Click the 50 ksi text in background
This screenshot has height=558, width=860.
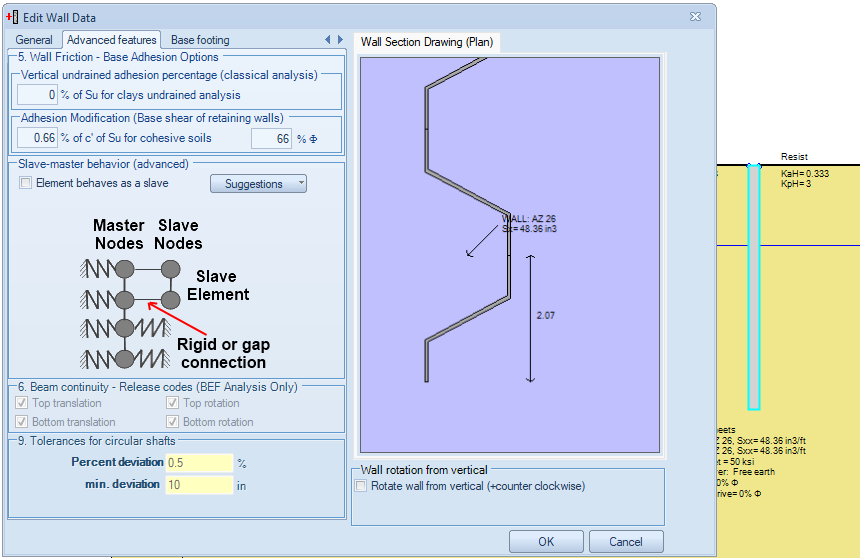[742, 461]
